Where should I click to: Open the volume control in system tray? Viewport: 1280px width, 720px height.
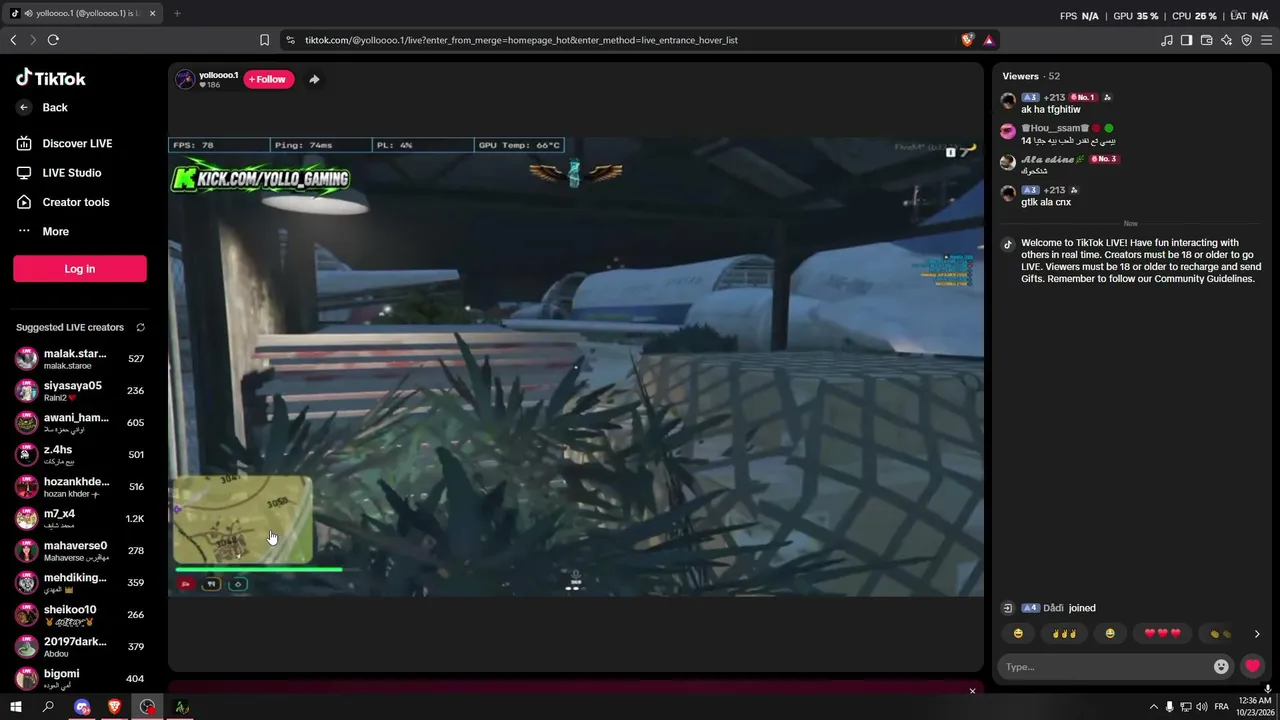point(1202,707)
